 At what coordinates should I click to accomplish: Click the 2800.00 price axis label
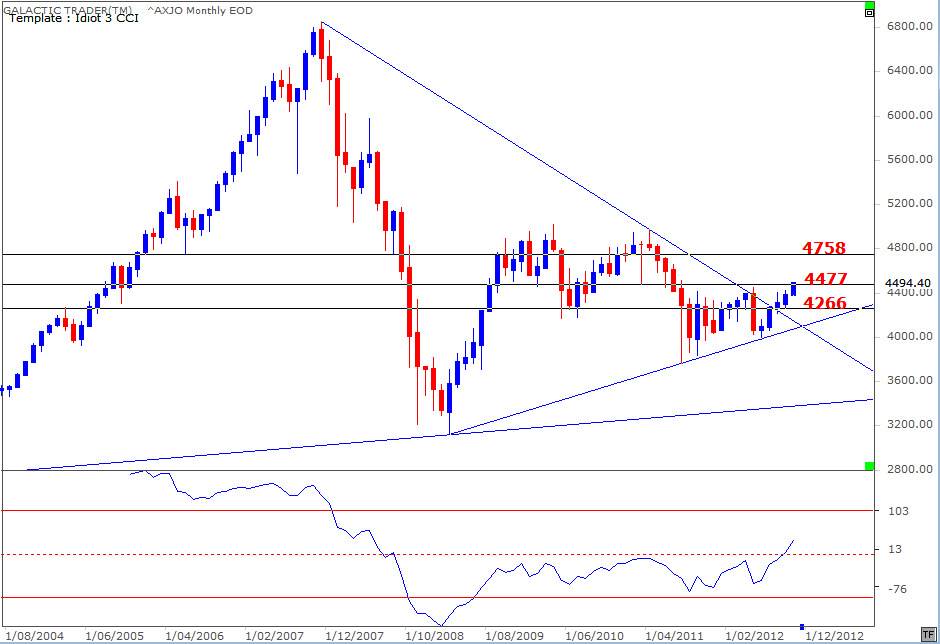(909, 469)
